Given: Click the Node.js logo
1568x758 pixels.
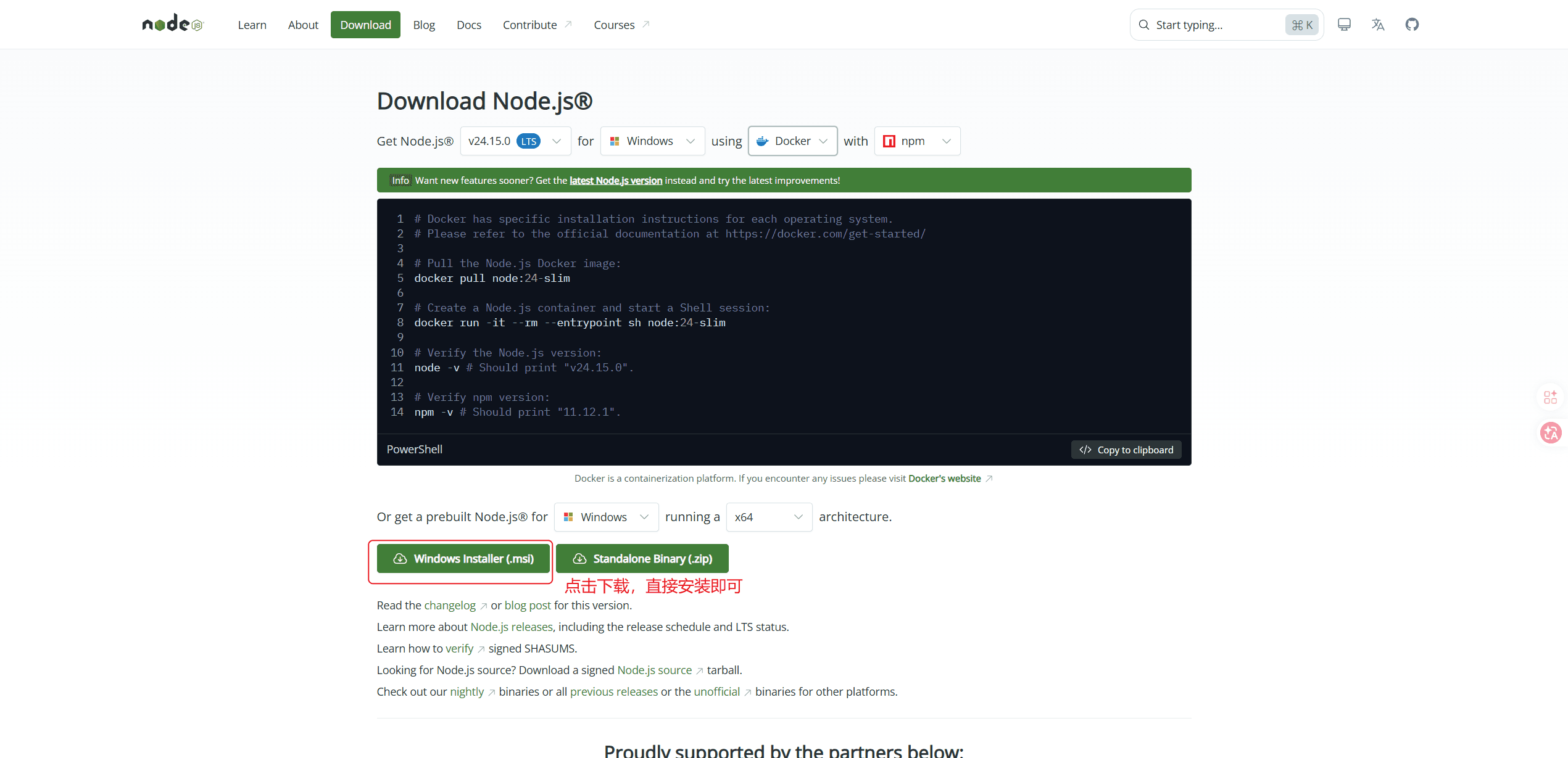Looking at the screenshot, I should [173, 23].
